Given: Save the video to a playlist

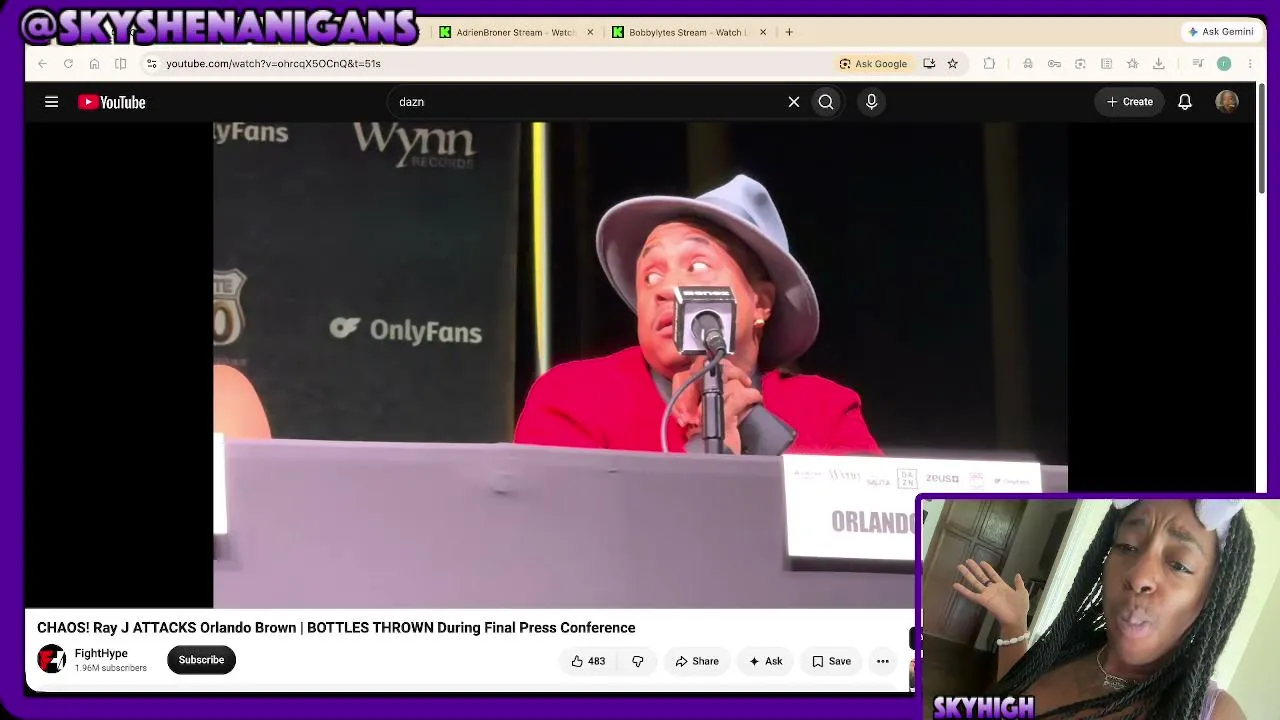Looking at the screenshot, I should (831, 661).
